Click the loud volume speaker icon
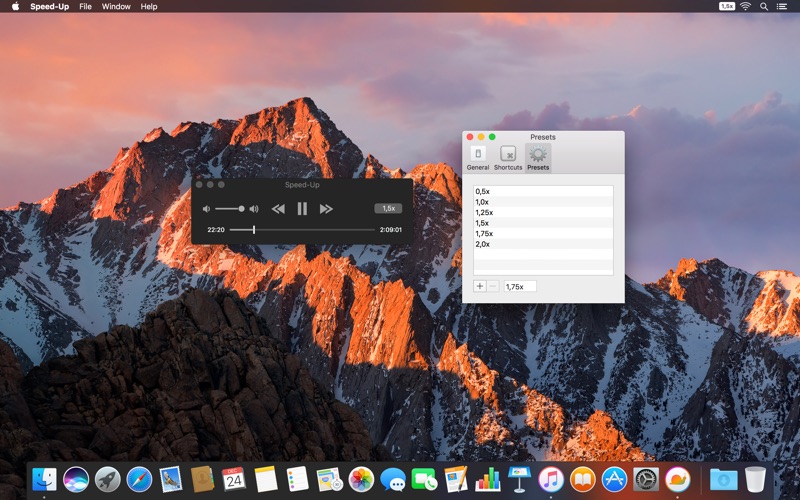The height and width of the screenshot is (500, 800). click(x=254, y=209)
